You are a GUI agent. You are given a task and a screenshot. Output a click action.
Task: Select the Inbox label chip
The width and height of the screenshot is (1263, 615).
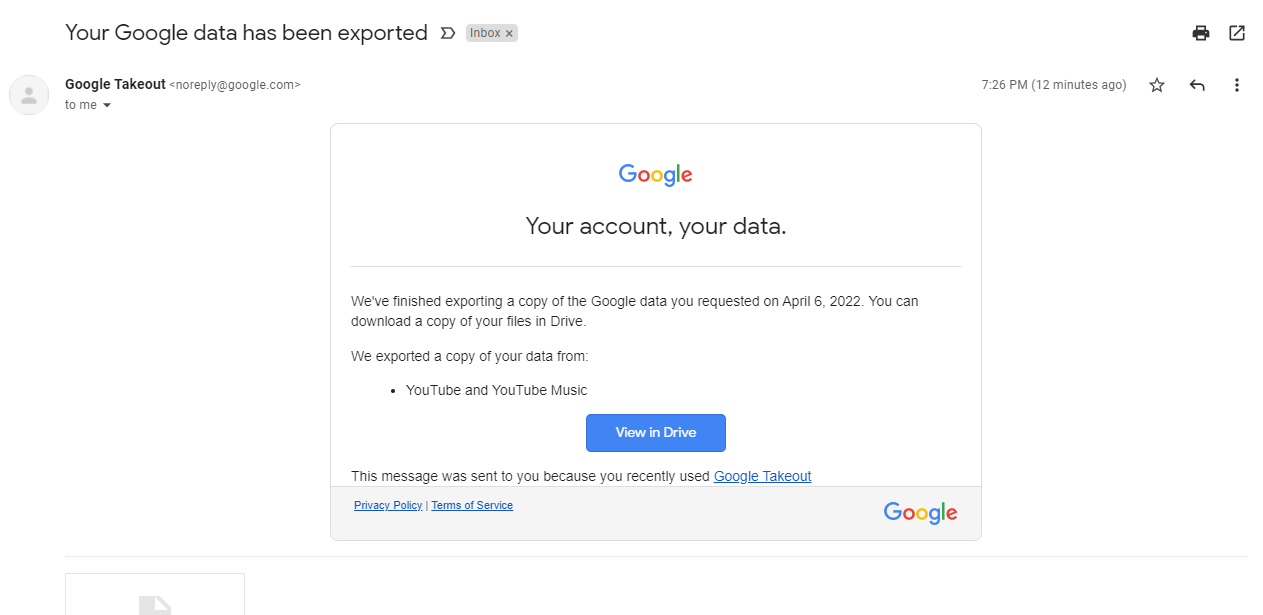(x=485, y=33)
